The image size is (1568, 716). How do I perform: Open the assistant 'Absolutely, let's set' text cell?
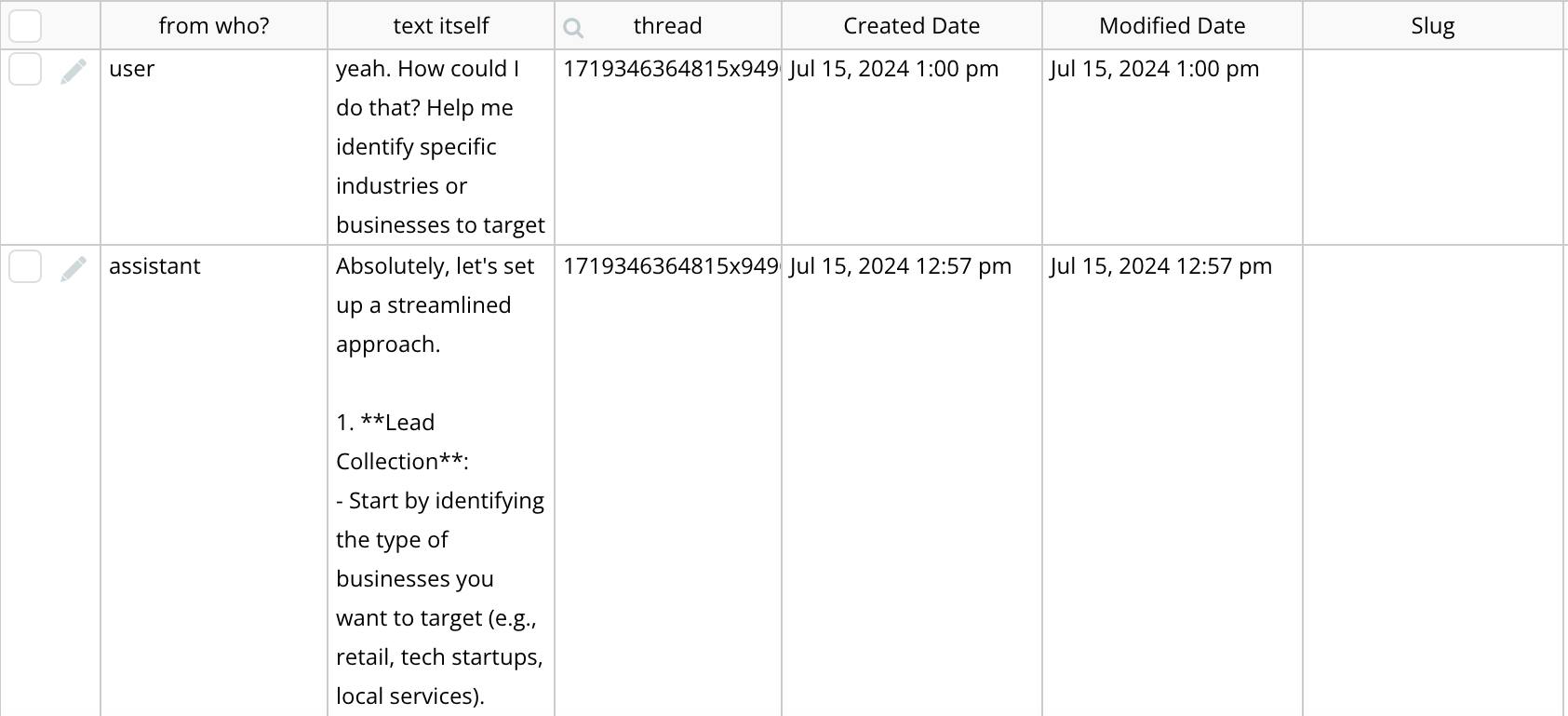click(436, 266)
